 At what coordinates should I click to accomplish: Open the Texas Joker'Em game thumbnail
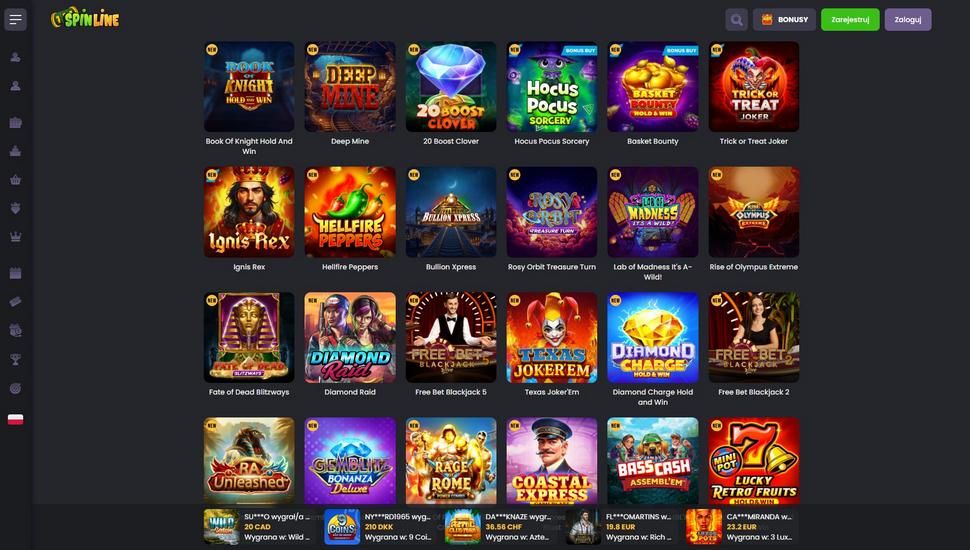[551, 338]
